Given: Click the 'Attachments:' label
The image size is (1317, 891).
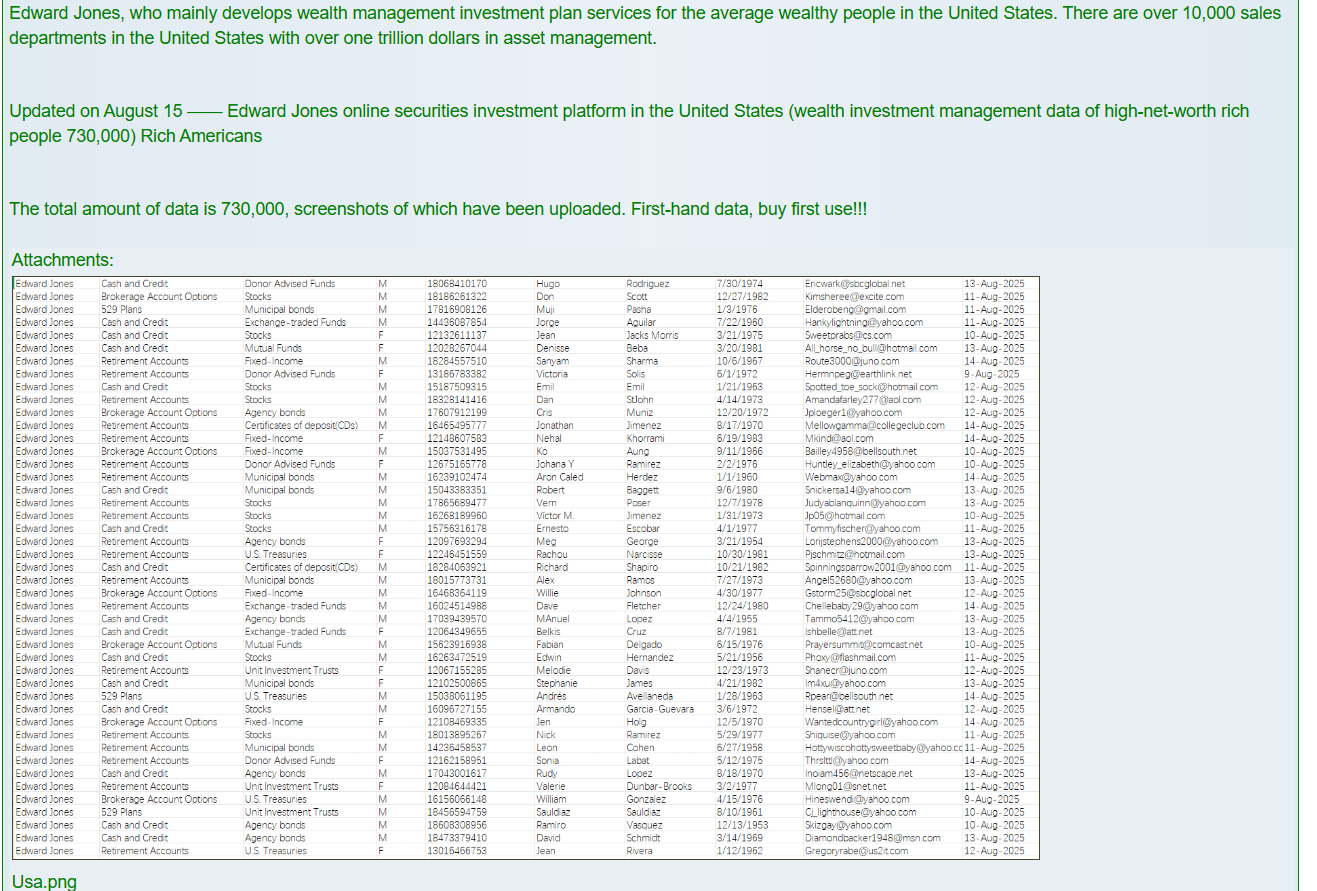Looking at the screenshot, I should pos(62,260).
